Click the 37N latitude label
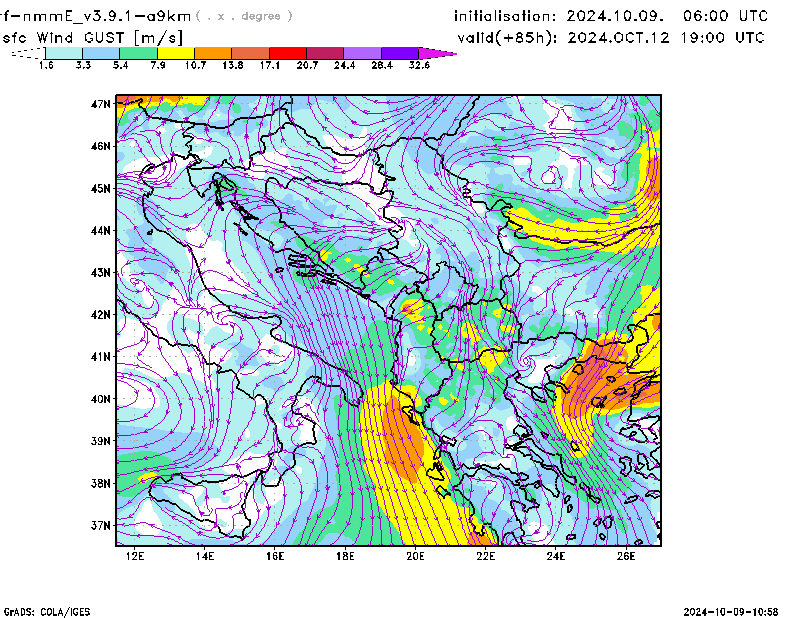Image resolution: width=800 pixels, height=618 pixels. 101,525
